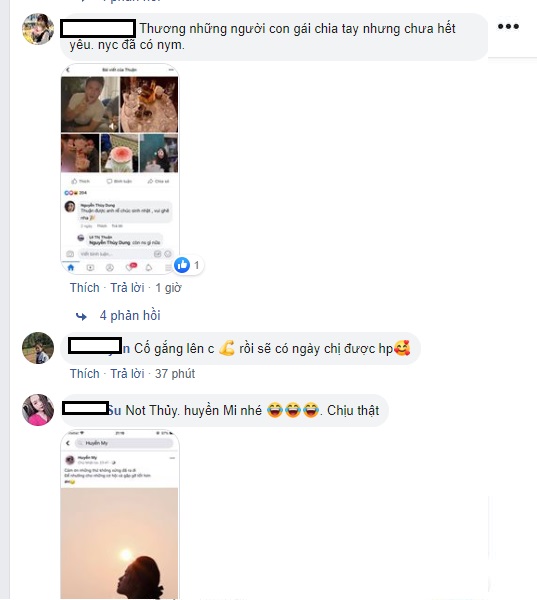Open the third commenter's name ending in Su

coord(92,409)
